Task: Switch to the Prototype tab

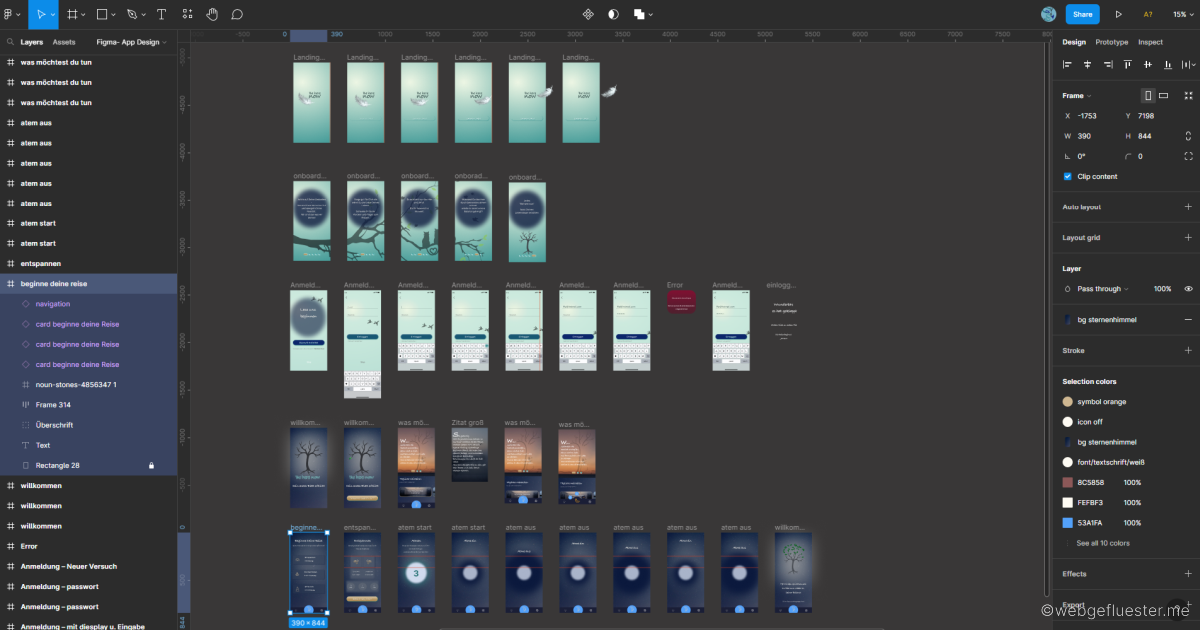Action: (1111, 42)
